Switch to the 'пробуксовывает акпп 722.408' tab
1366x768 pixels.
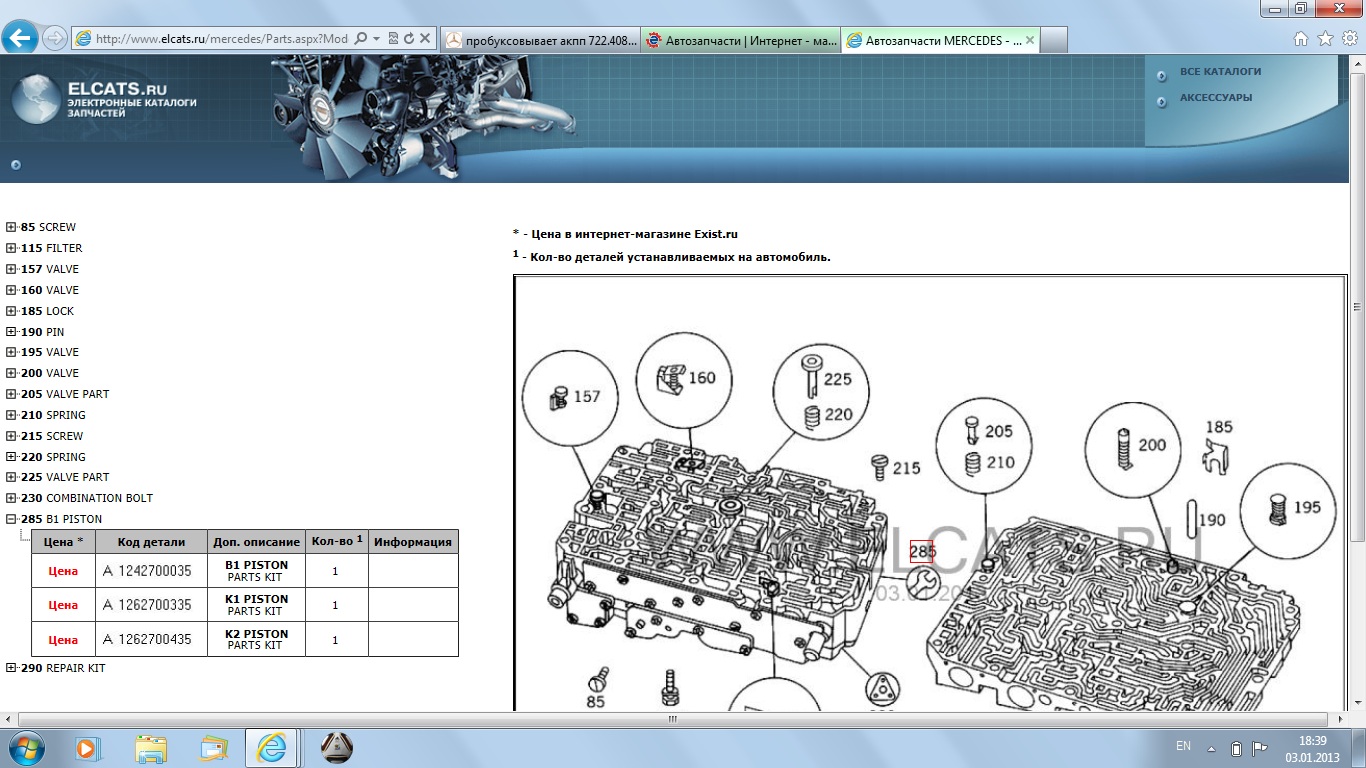540,40
